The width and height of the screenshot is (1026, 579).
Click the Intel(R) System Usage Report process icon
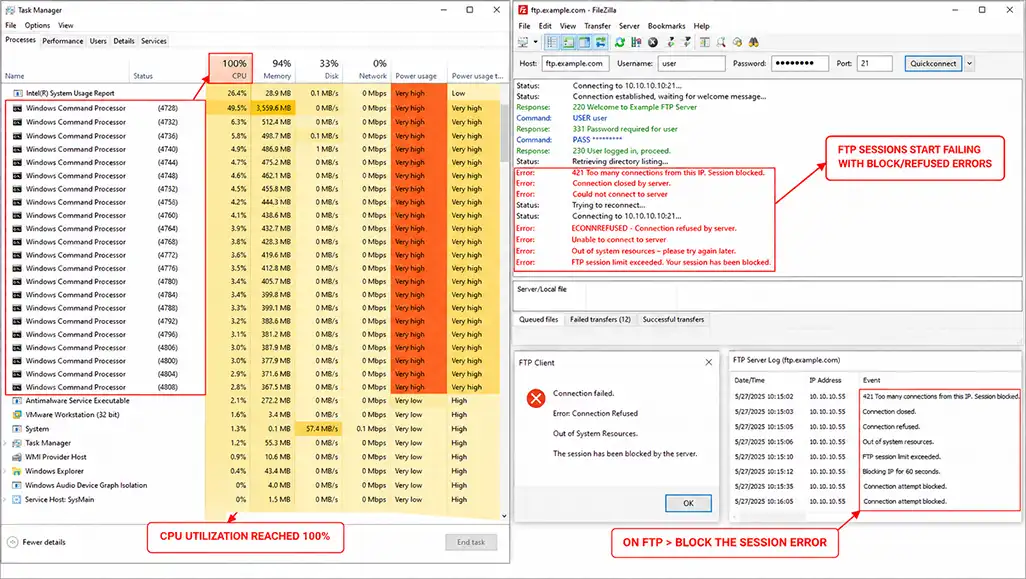tap(18, 94)
